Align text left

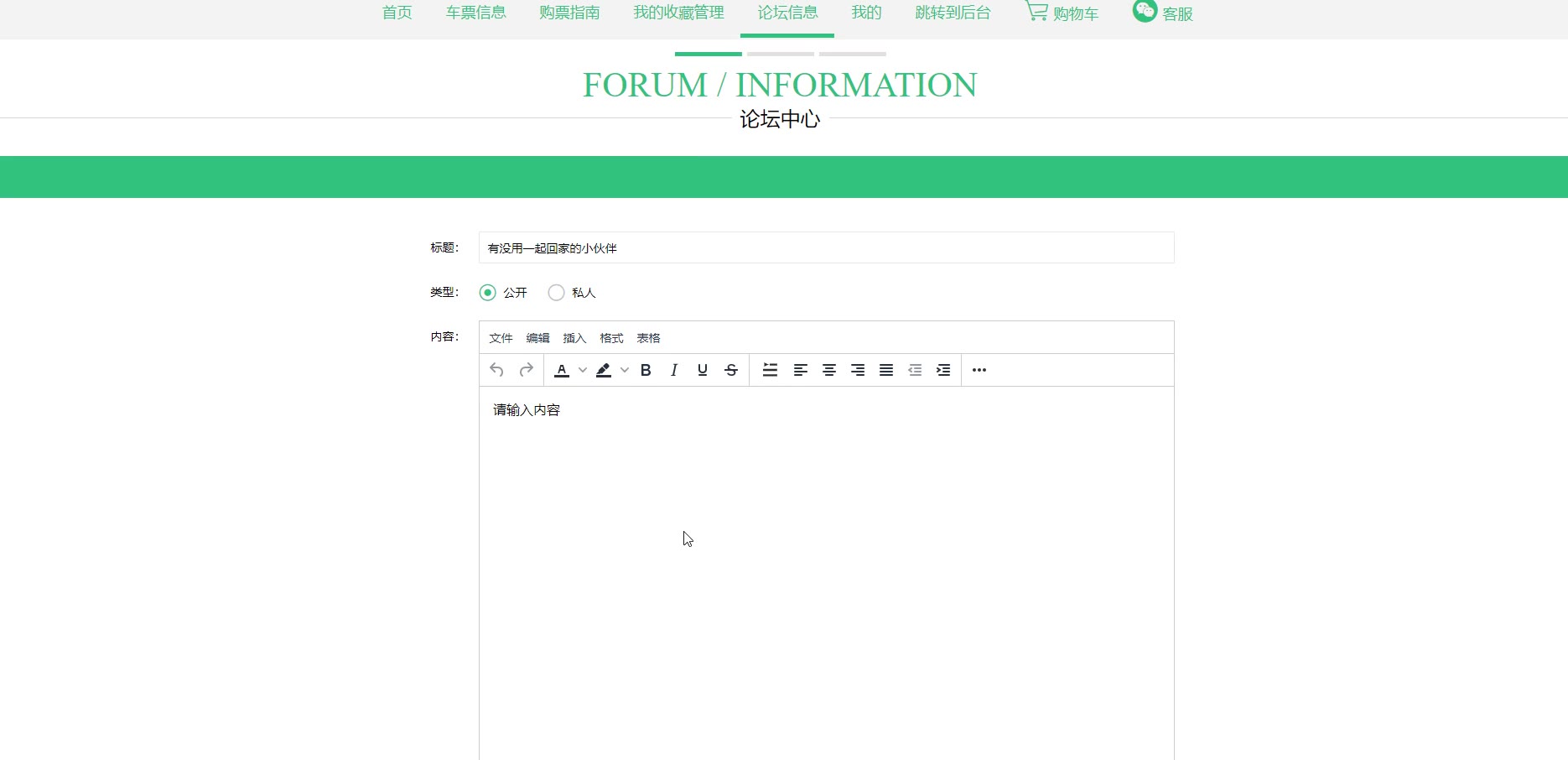coord(801,370)
